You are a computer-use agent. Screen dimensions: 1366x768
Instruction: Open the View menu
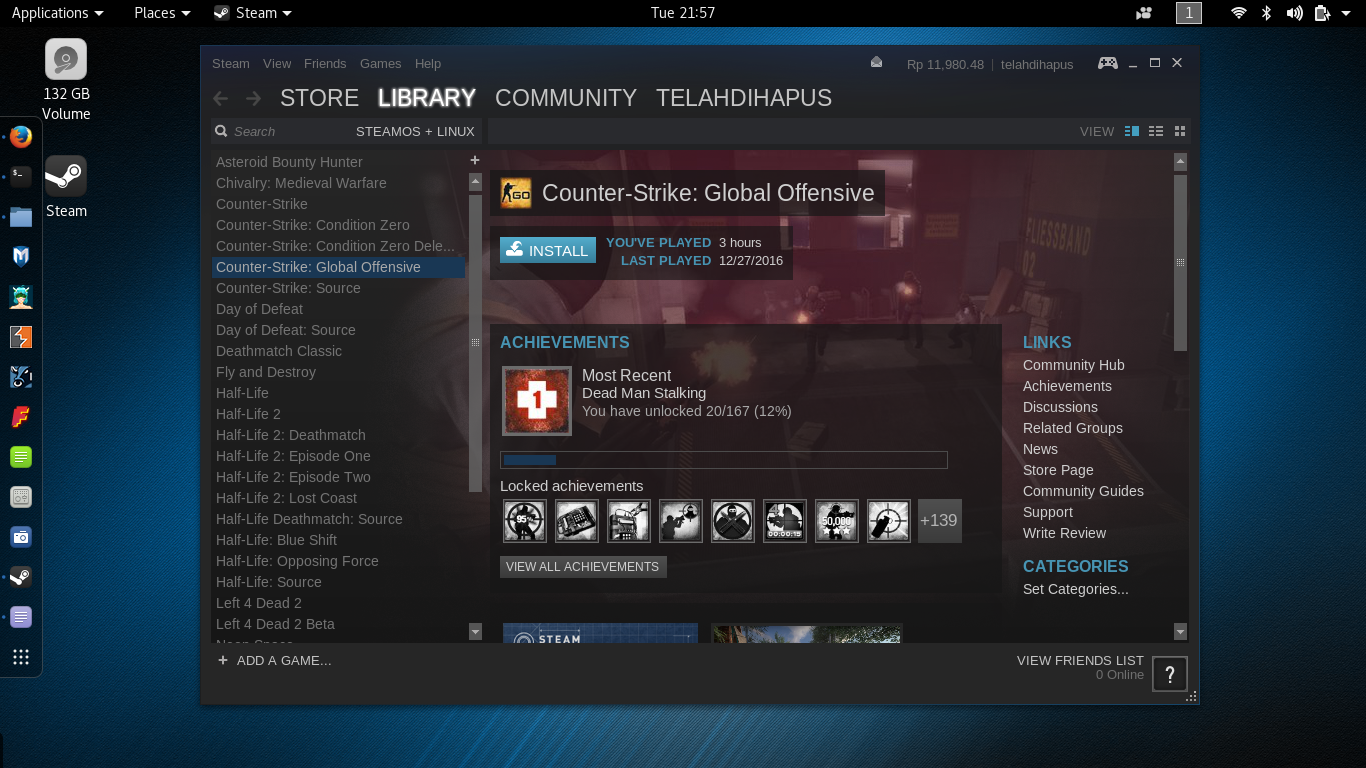277,63
